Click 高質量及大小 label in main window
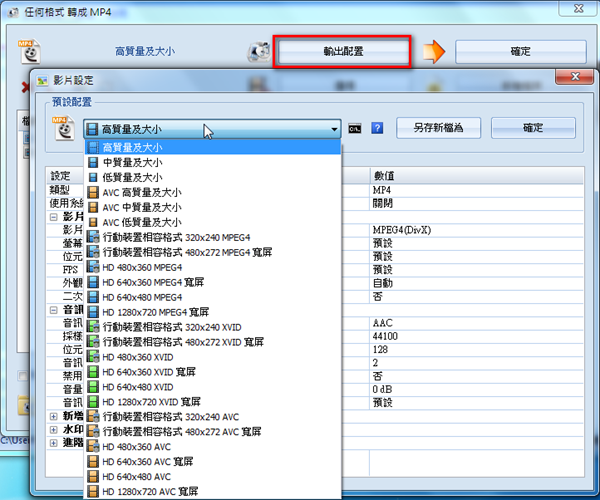 click(145, 51)
